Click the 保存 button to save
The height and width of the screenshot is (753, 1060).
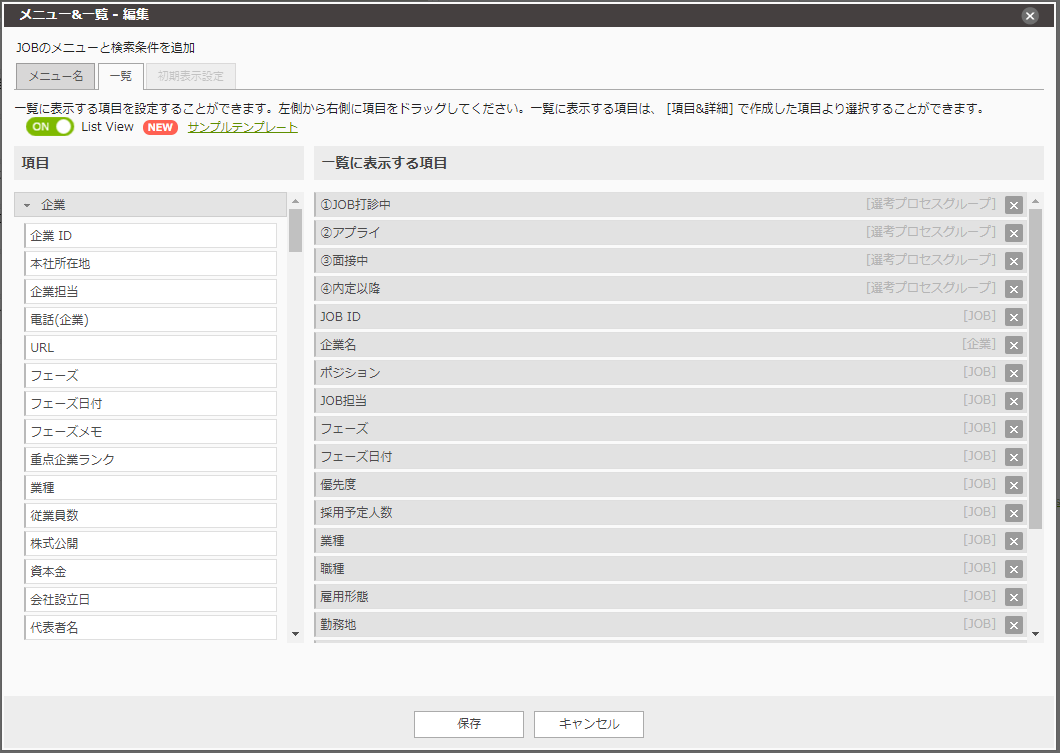pyautogui.click(x=468, y=724)
